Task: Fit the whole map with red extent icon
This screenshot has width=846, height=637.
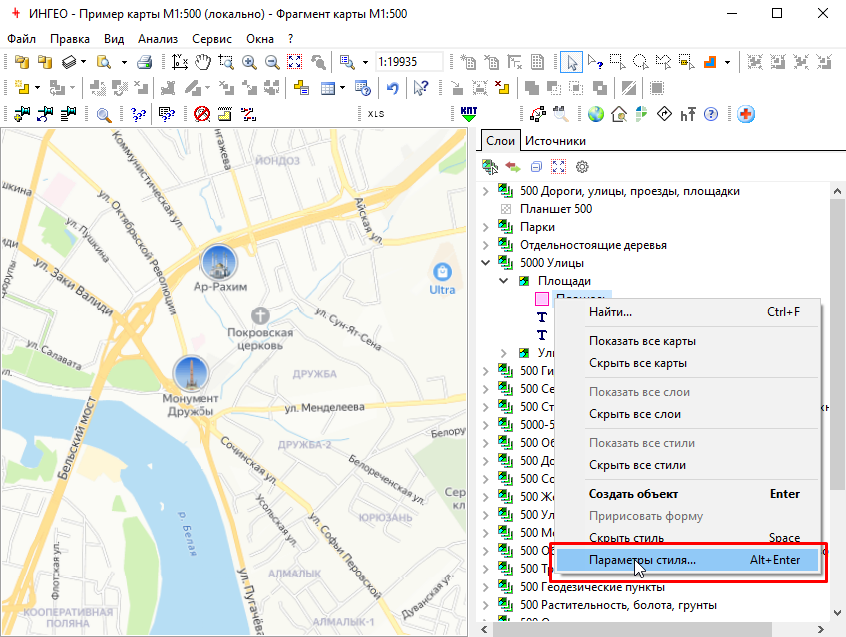Action: (x=295, y=62)
